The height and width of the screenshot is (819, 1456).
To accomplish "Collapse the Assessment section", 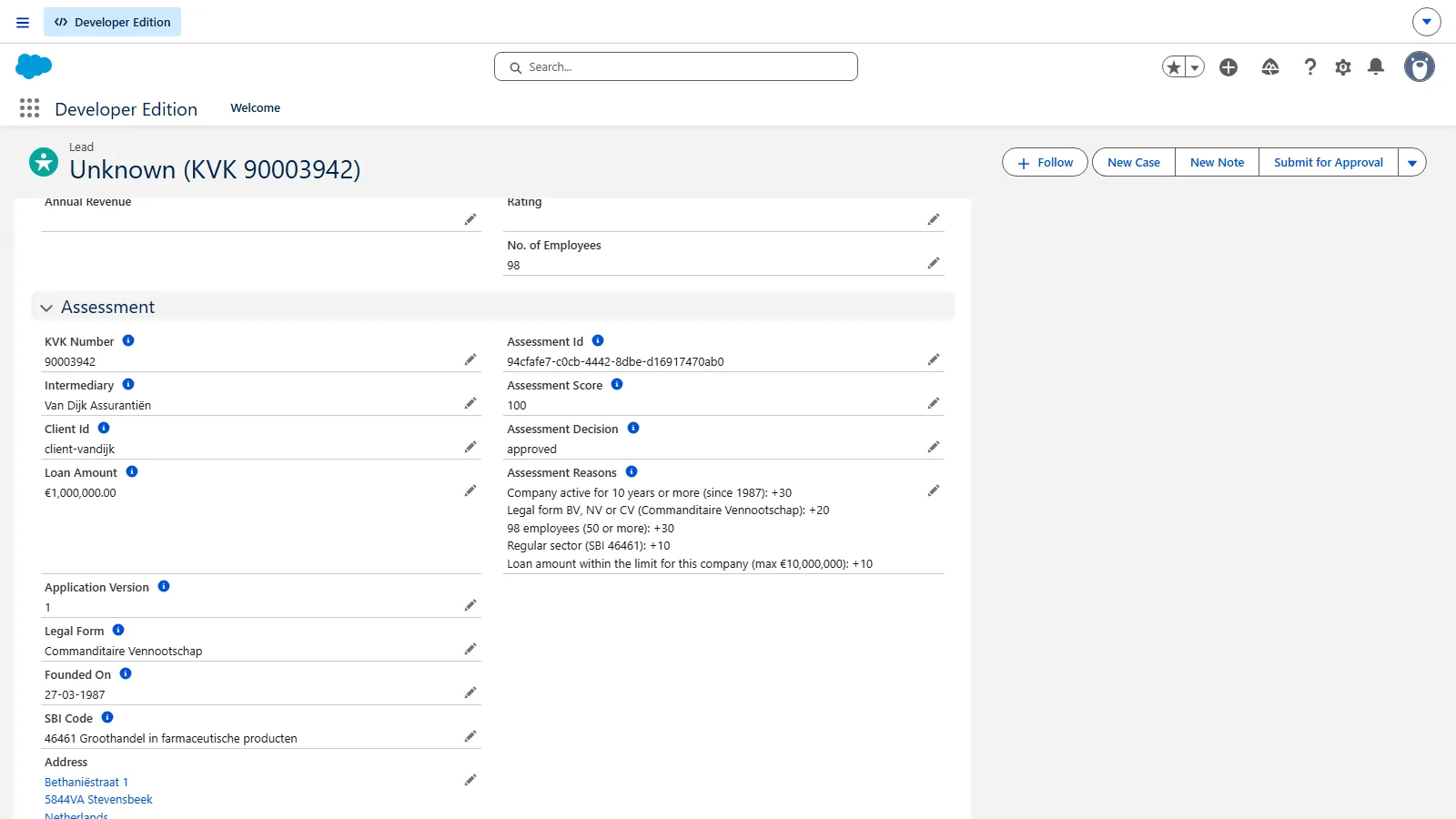I will pos(46,308).
